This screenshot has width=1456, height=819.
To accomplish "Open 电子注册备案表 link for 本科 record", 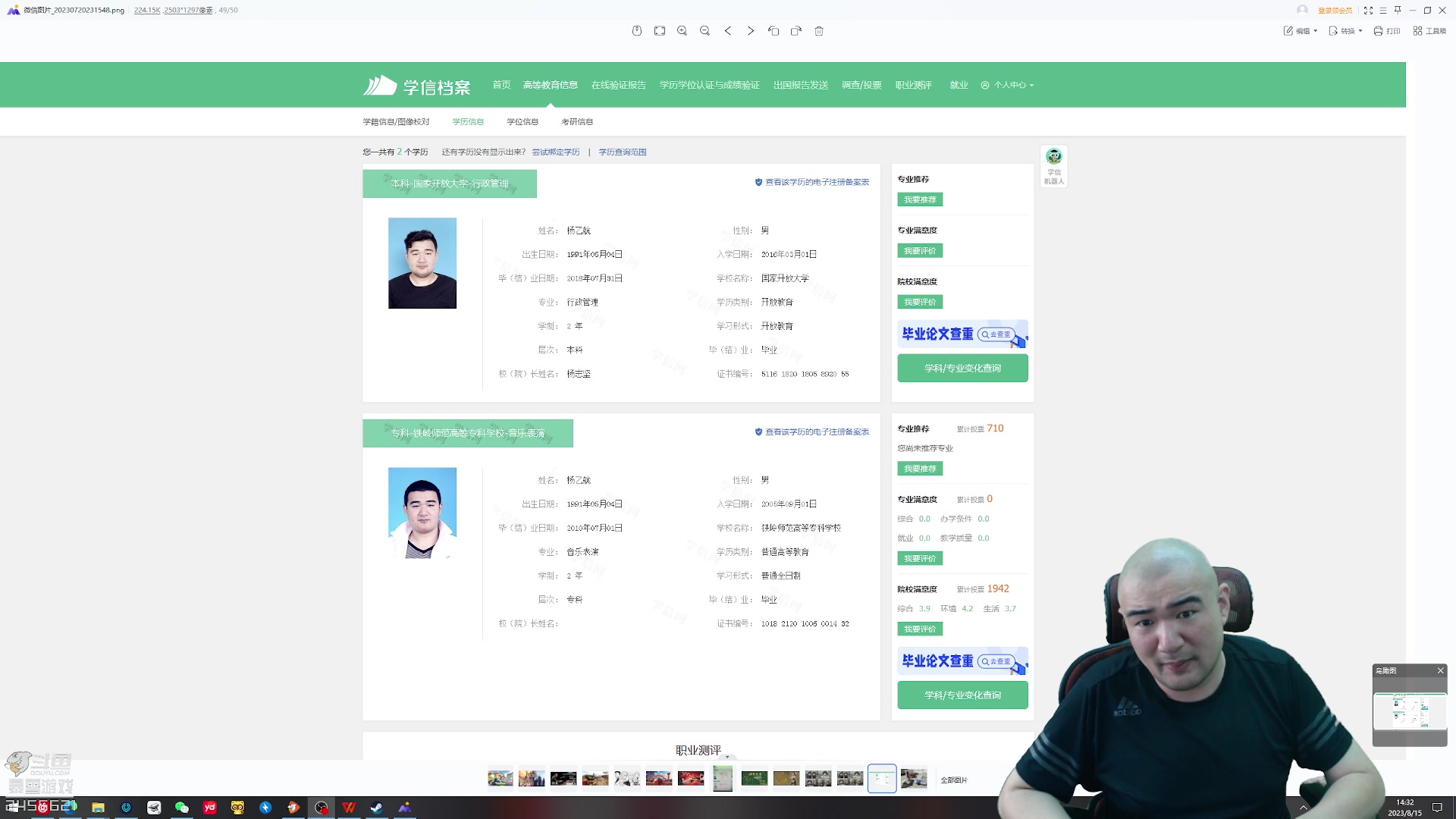I will point(812,182).
